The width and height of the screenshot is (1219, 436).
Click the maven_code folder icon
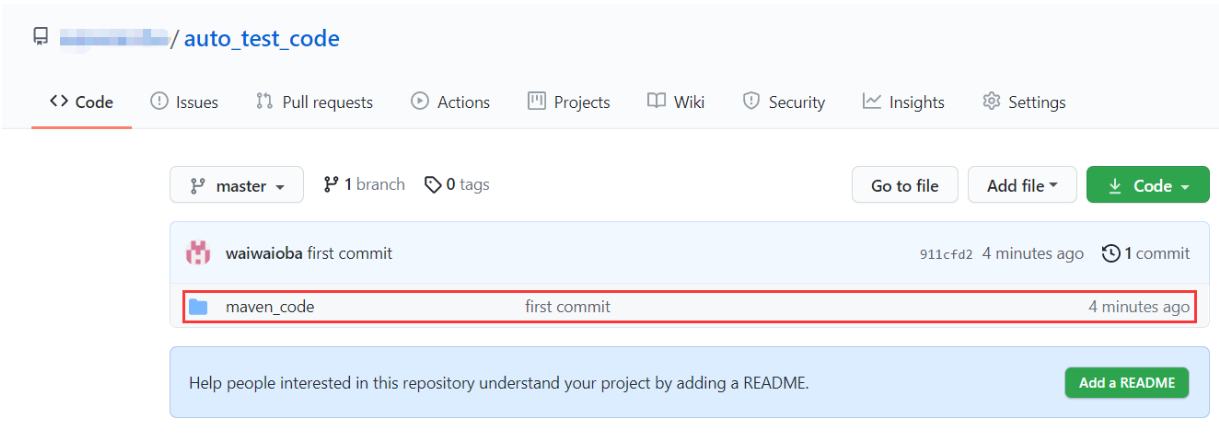point(198,307)
